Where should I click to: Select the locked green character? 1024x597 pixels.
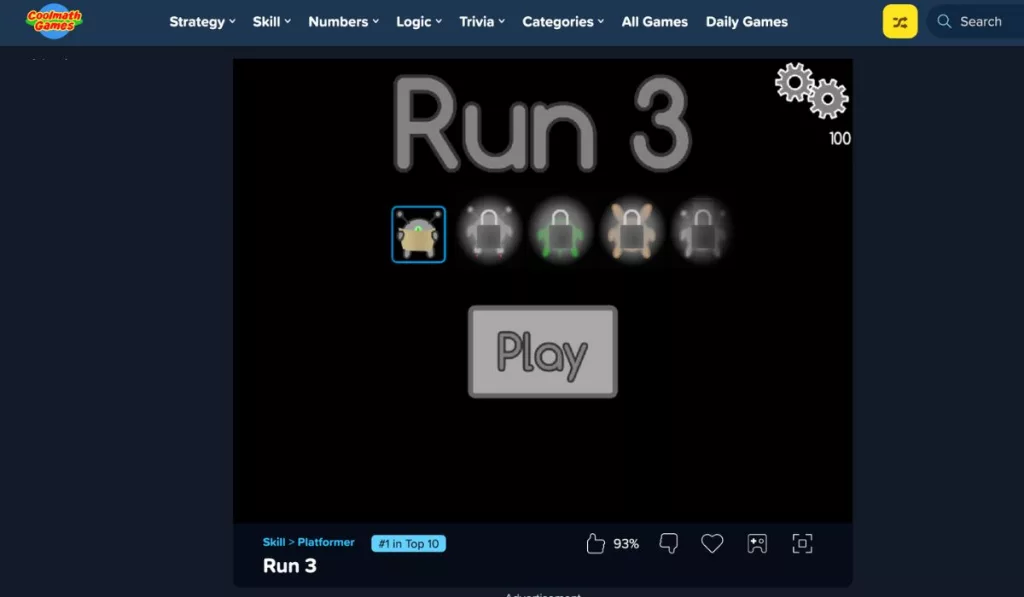click(560, 232)
